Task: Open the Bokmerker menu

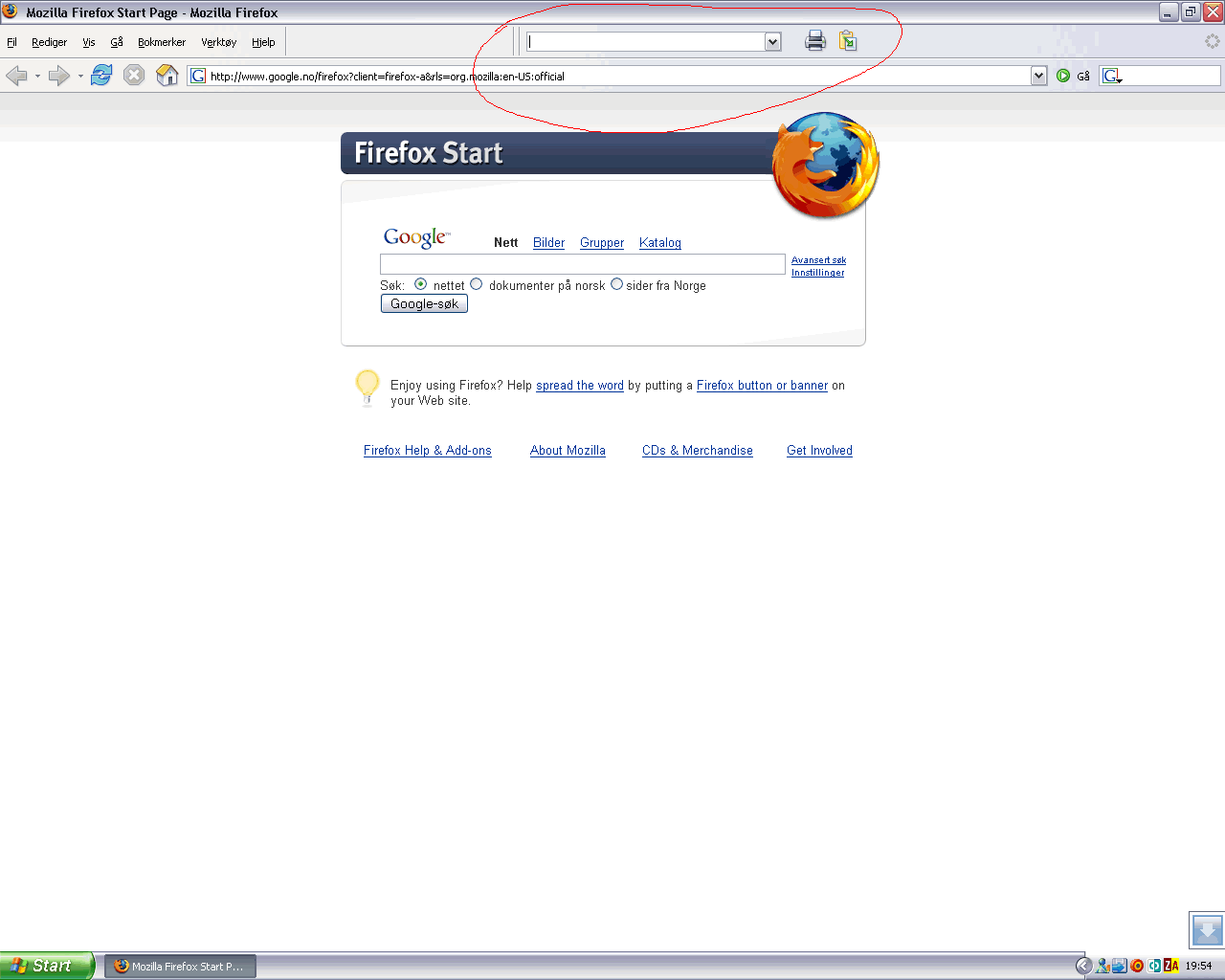Action: [x=162, y=42]
